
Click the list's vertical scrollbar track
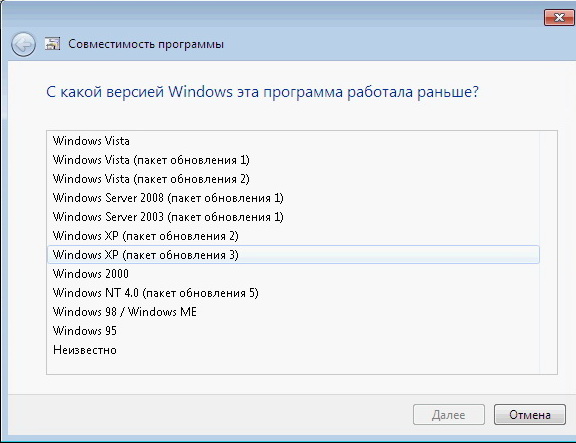click(548, 252)
